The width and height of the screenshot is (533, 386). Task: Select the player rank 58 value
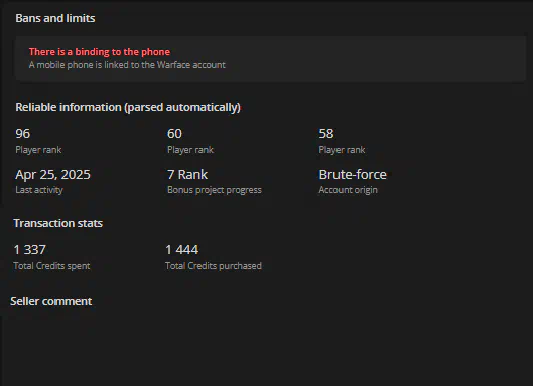[x=326, y=134]
